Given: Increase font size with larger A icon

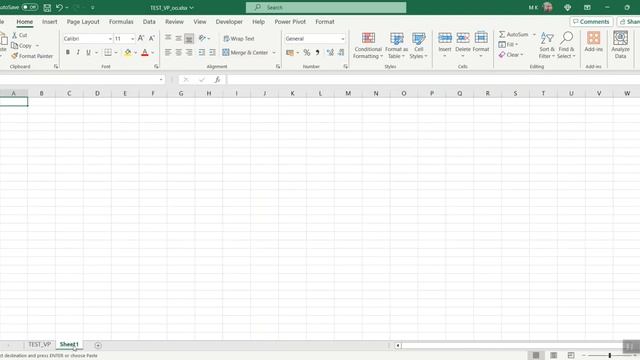Looking at the screenshot, I should tap(141, 38).
